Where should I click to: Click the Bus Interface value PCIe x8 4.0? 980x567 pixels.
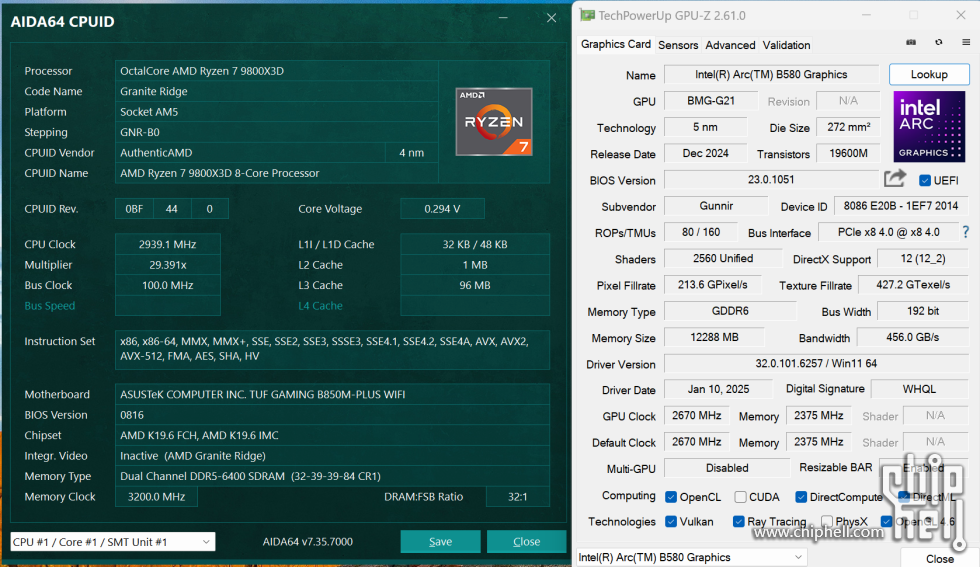(x=888, y=232)
